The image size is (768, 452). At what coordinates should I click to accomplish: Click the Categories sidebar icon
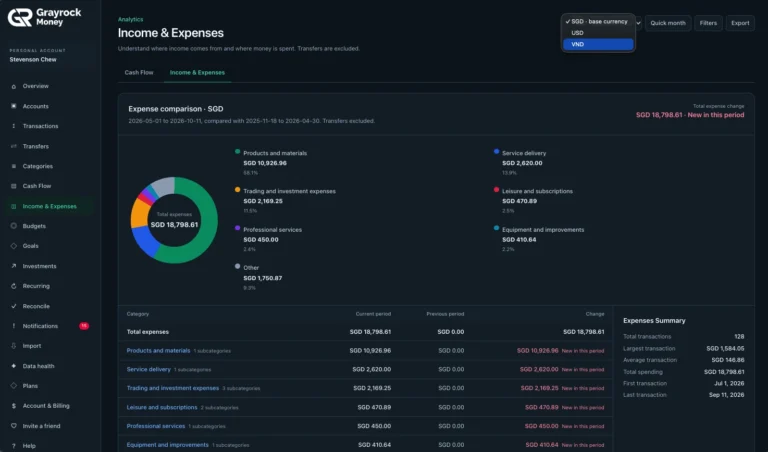pyautogui.click(x=14, y=166)
